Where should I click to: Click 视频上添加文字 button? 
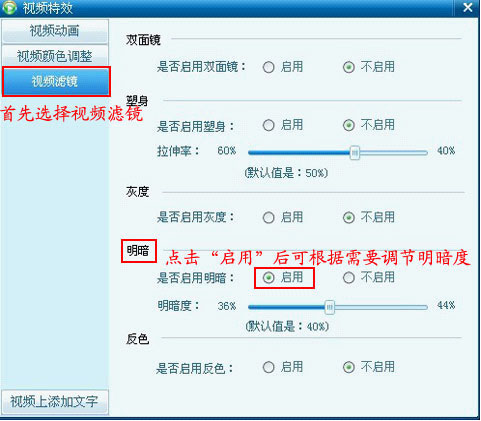[x=54, y=402]
